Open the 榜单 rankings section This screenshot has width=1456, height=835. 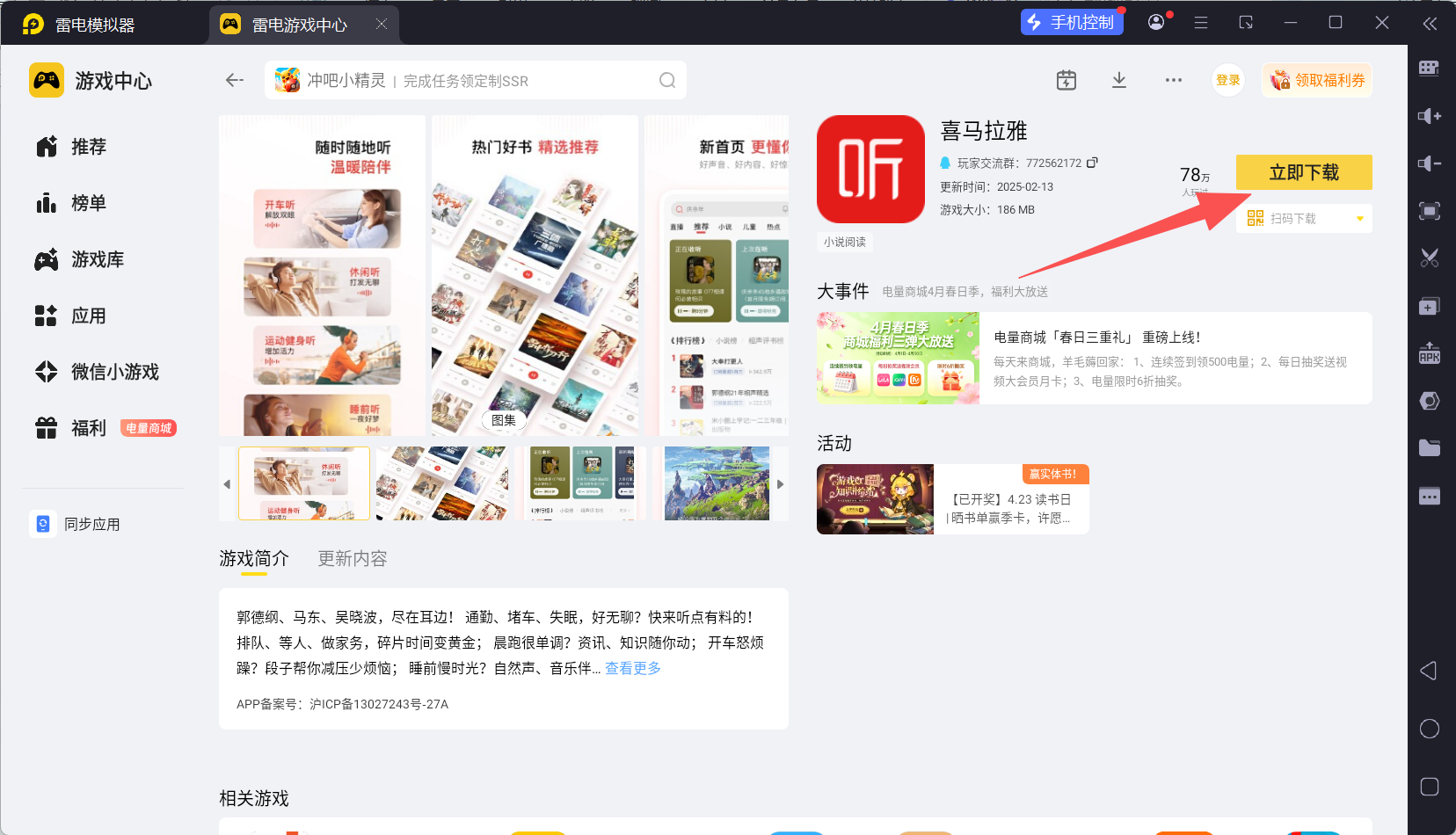(71, 203)
